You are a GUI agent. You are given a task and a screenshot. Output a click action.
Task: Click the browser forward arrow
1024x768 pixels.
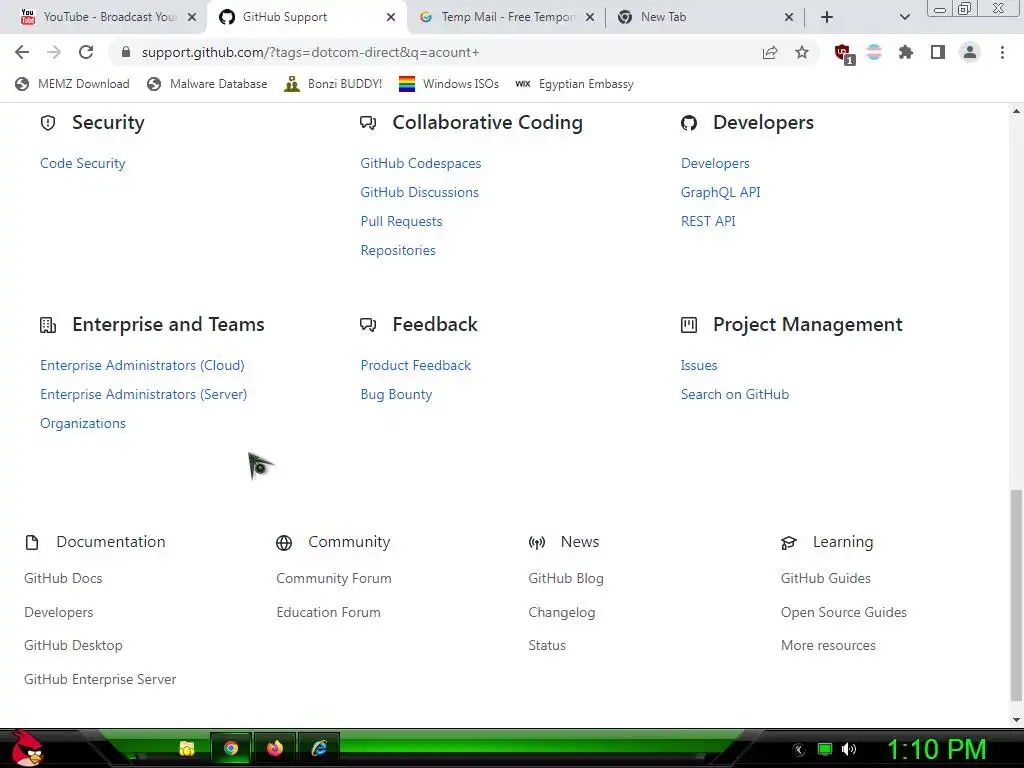click(54, 52)
